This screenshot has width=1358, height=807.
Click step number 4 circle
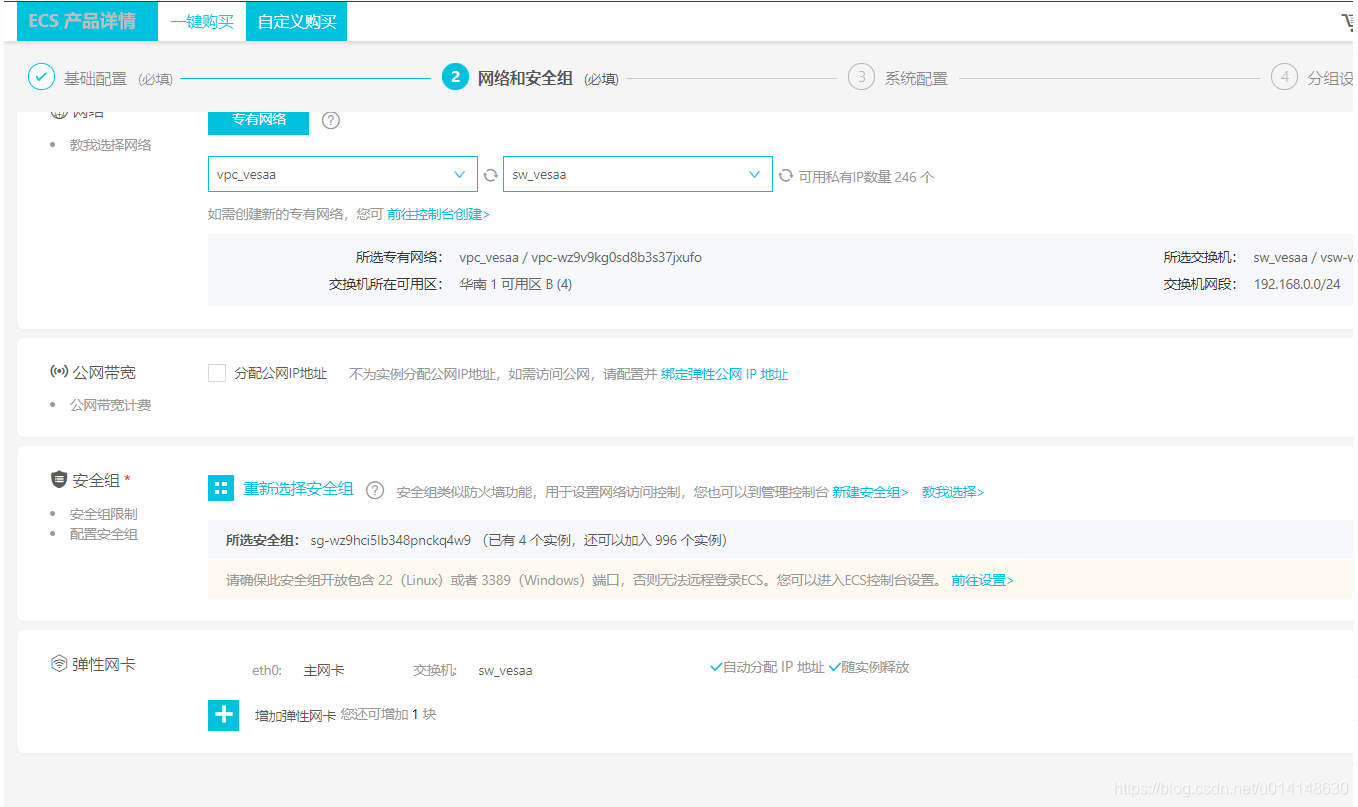click(1284, 77)
